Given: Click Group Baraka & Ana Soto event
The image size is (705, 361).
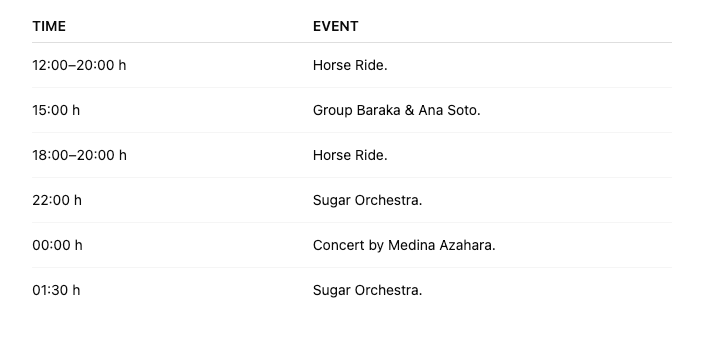Looking at the screenshot, I should 397,110.
